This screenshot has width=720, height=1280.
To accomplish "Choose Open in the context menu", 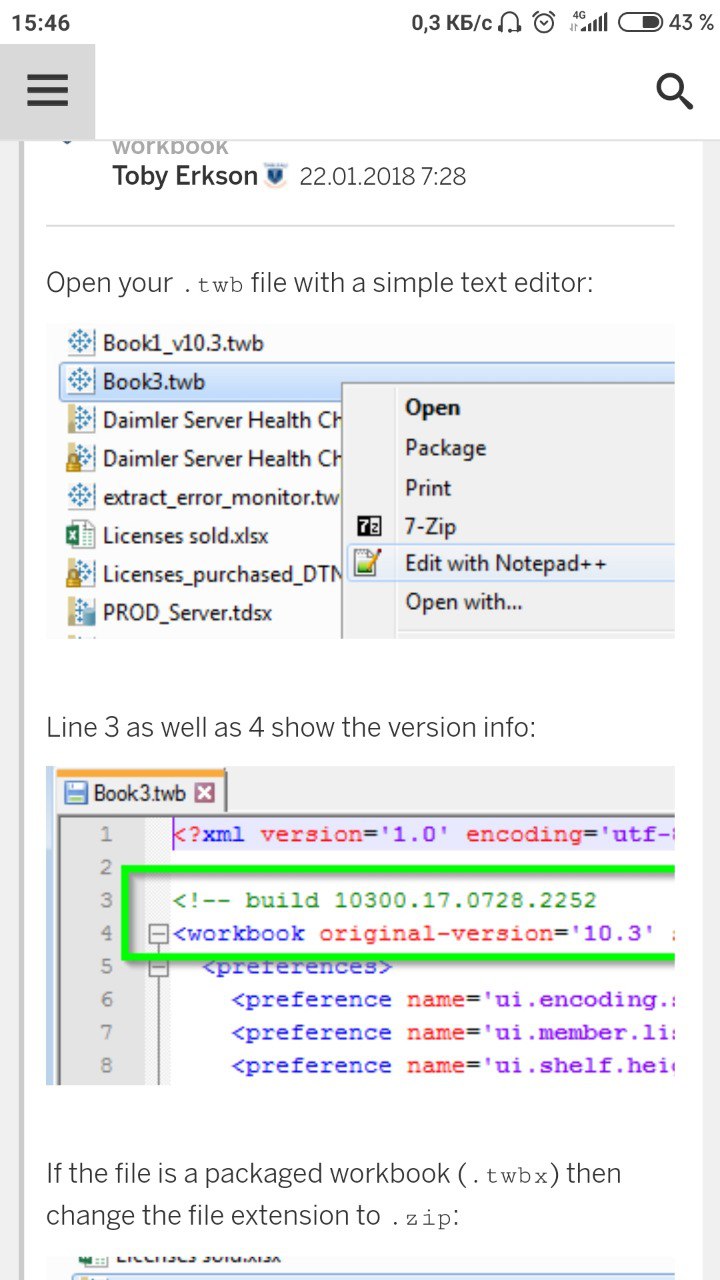I will [432, 408].
